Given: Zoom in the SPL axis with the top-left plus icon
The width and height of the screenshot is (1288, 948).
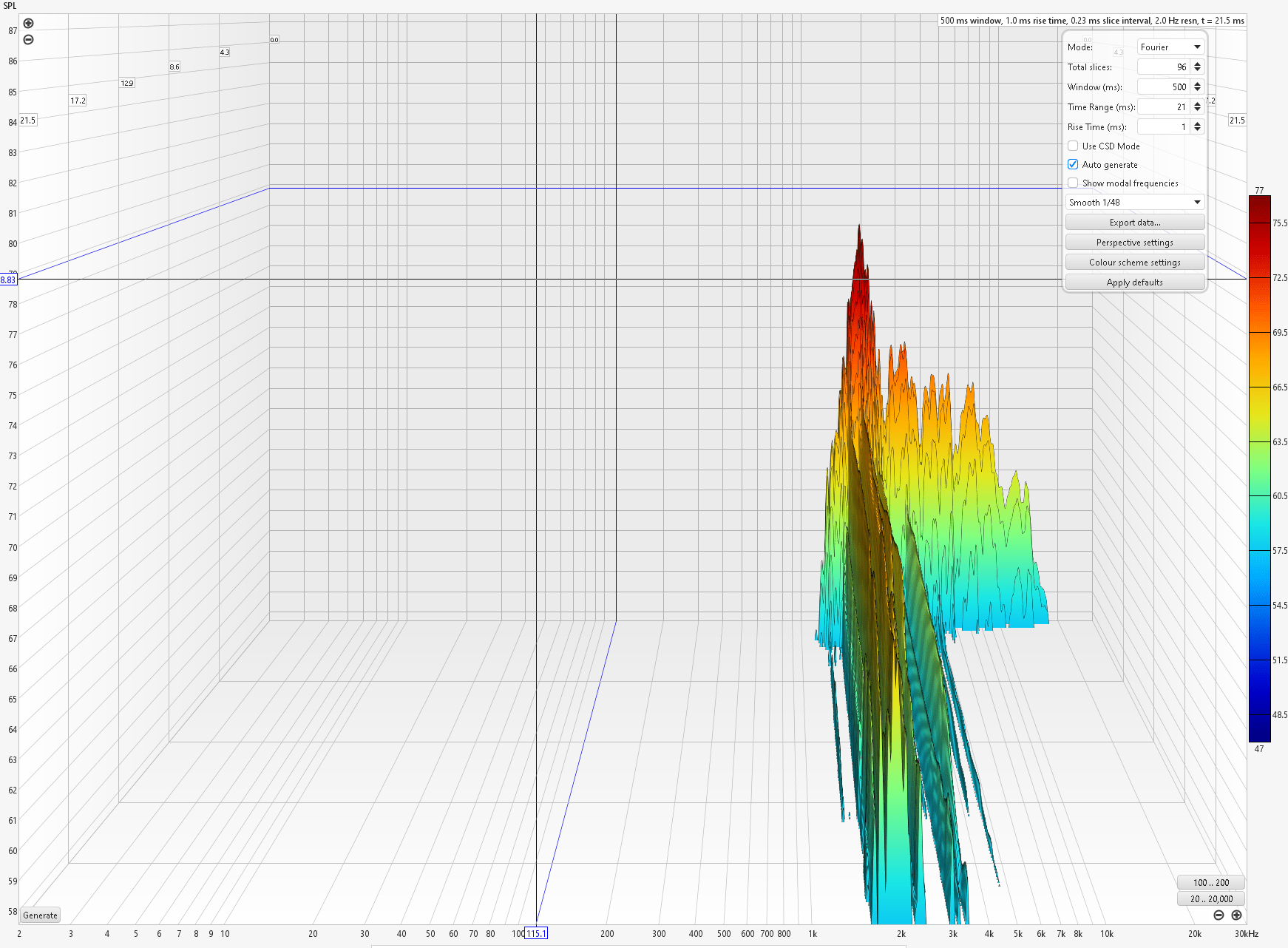Looking at the screenshot, I should coord(28,24).
